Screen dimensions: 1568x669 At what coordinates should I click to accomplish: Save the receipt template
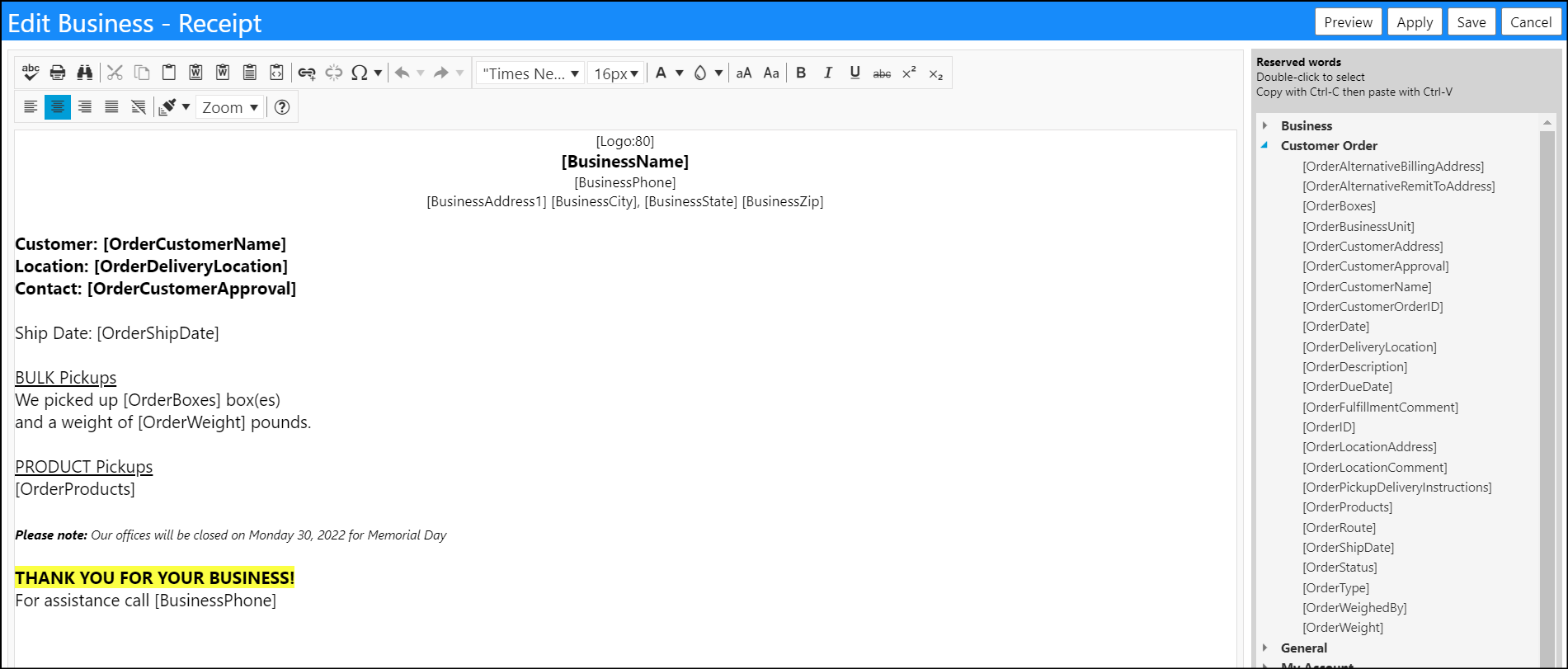pos(1471,22)
